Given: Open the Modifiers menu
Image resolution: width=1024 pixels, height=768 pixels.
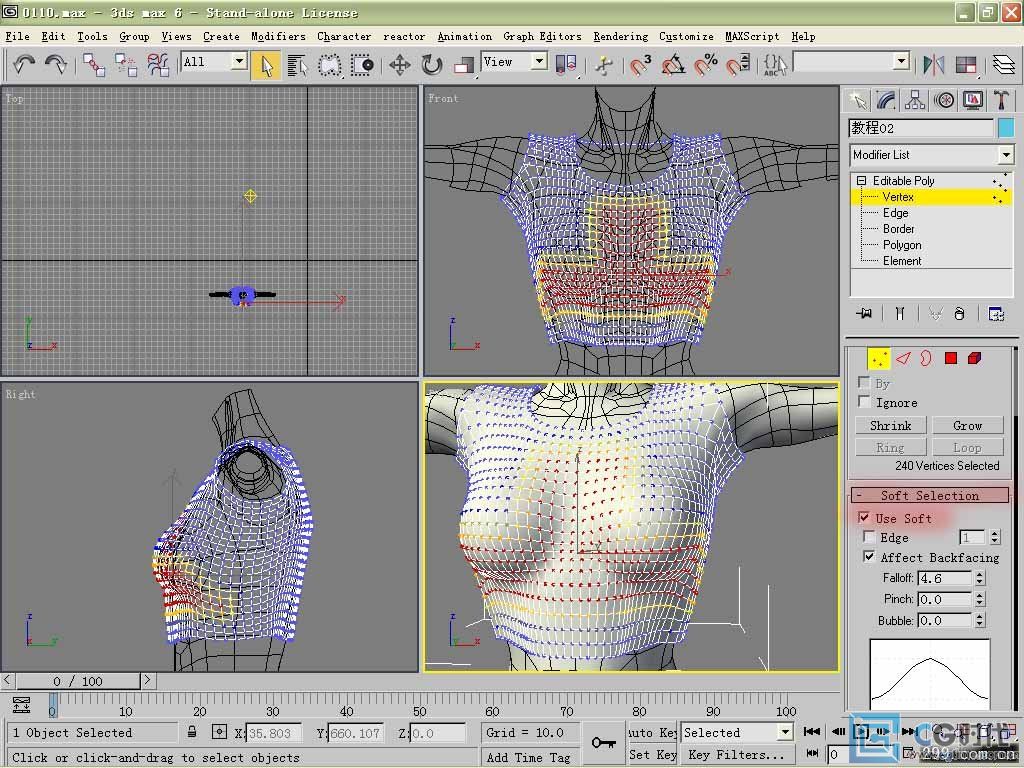Looking at the screenshot, I should pos(278,37).
